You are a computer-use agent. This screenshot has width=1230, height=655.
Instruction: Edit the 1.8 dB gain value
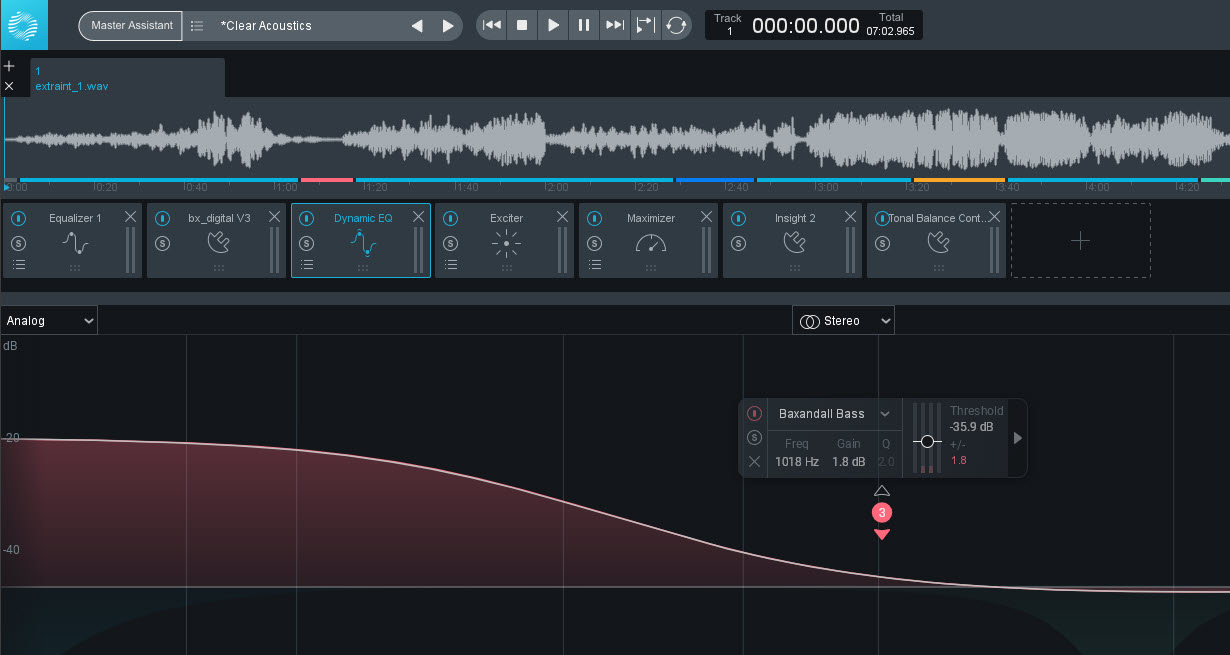pyautogui.click(x=848, y=462)
